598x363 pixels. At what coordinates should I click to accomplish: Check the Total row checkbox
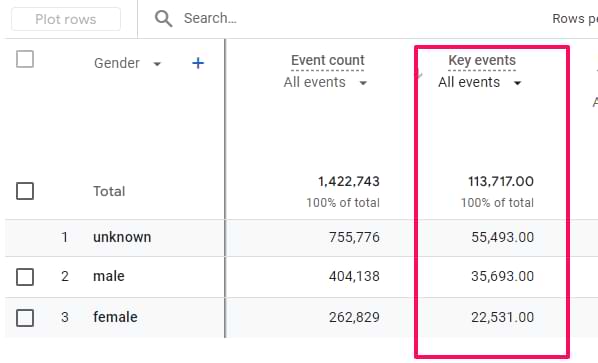25,191
